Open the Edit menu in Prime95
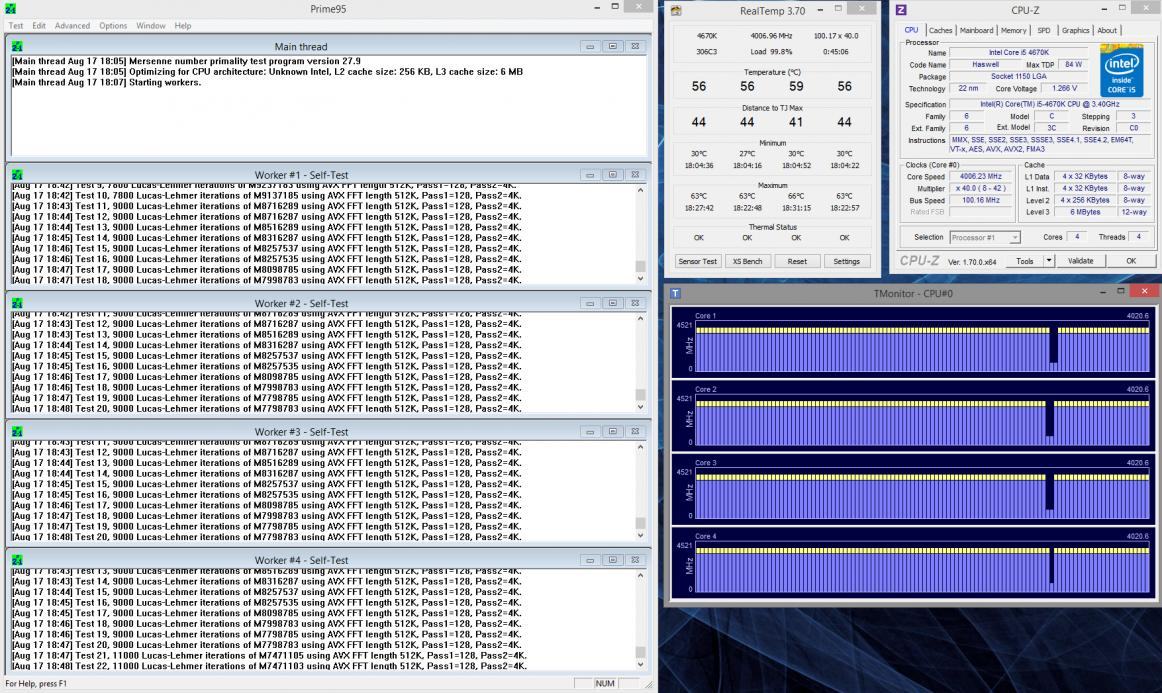Image resolution: width=1162 pixels, height=693 pixels. 39,25
